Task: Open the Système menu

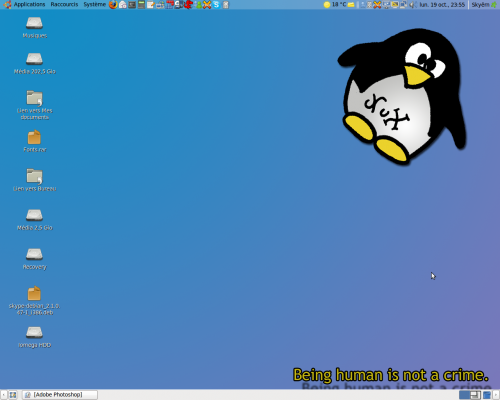Action: pyautogui.click(x=95, y=4)
